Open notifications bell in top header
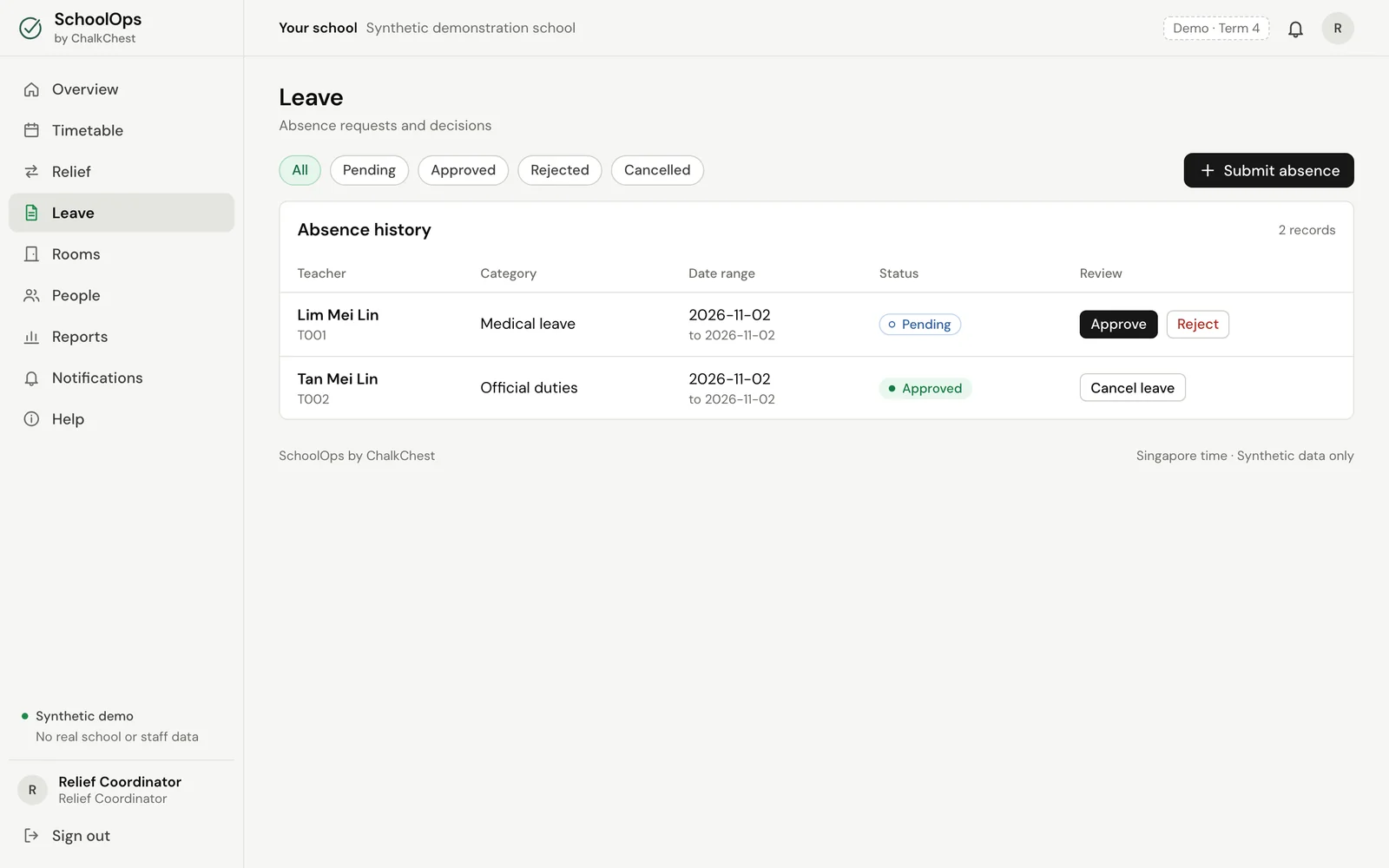 (1295, 29)
